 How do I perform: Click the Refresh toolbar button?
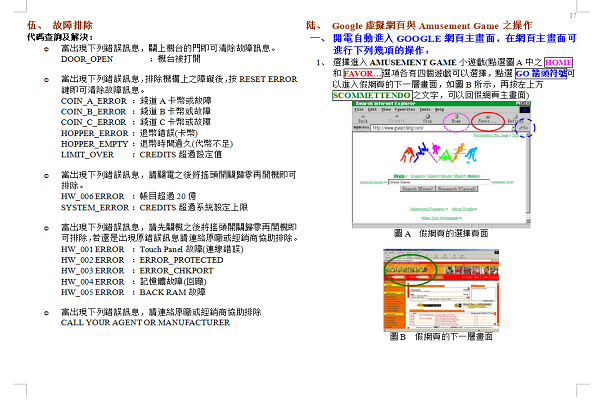(516, 119)
